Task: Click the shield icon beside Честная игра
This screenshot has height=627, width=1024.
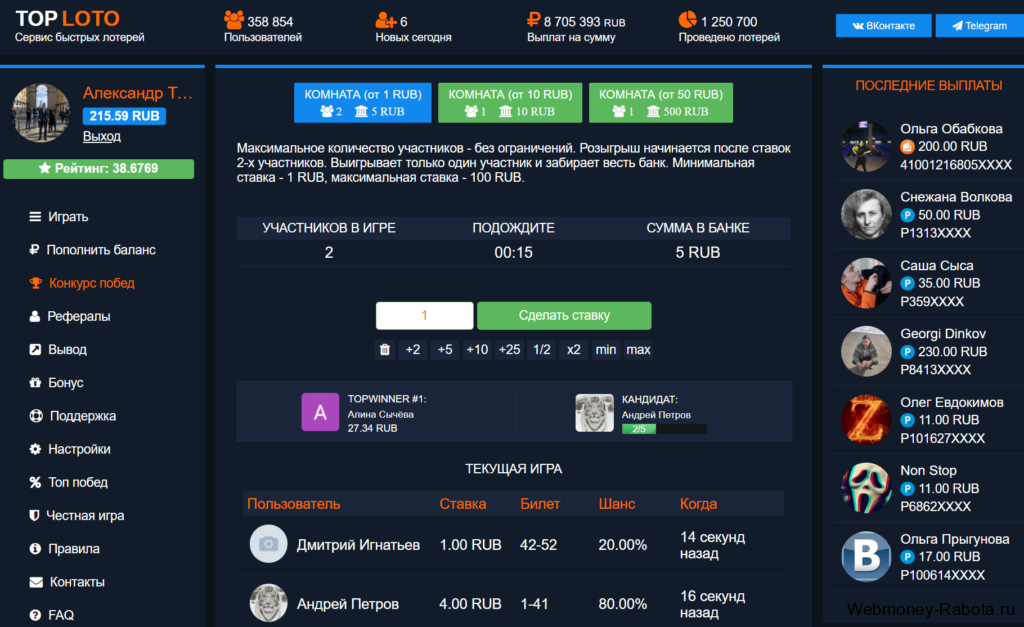Action: pyautogui.click(x=35, y=515)
